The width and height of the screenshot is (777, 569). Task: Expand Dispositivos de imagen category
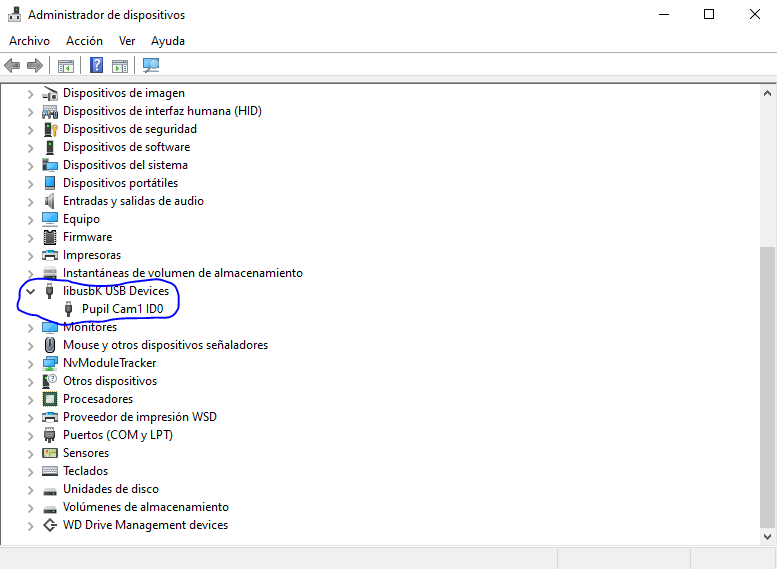point(30,94)
